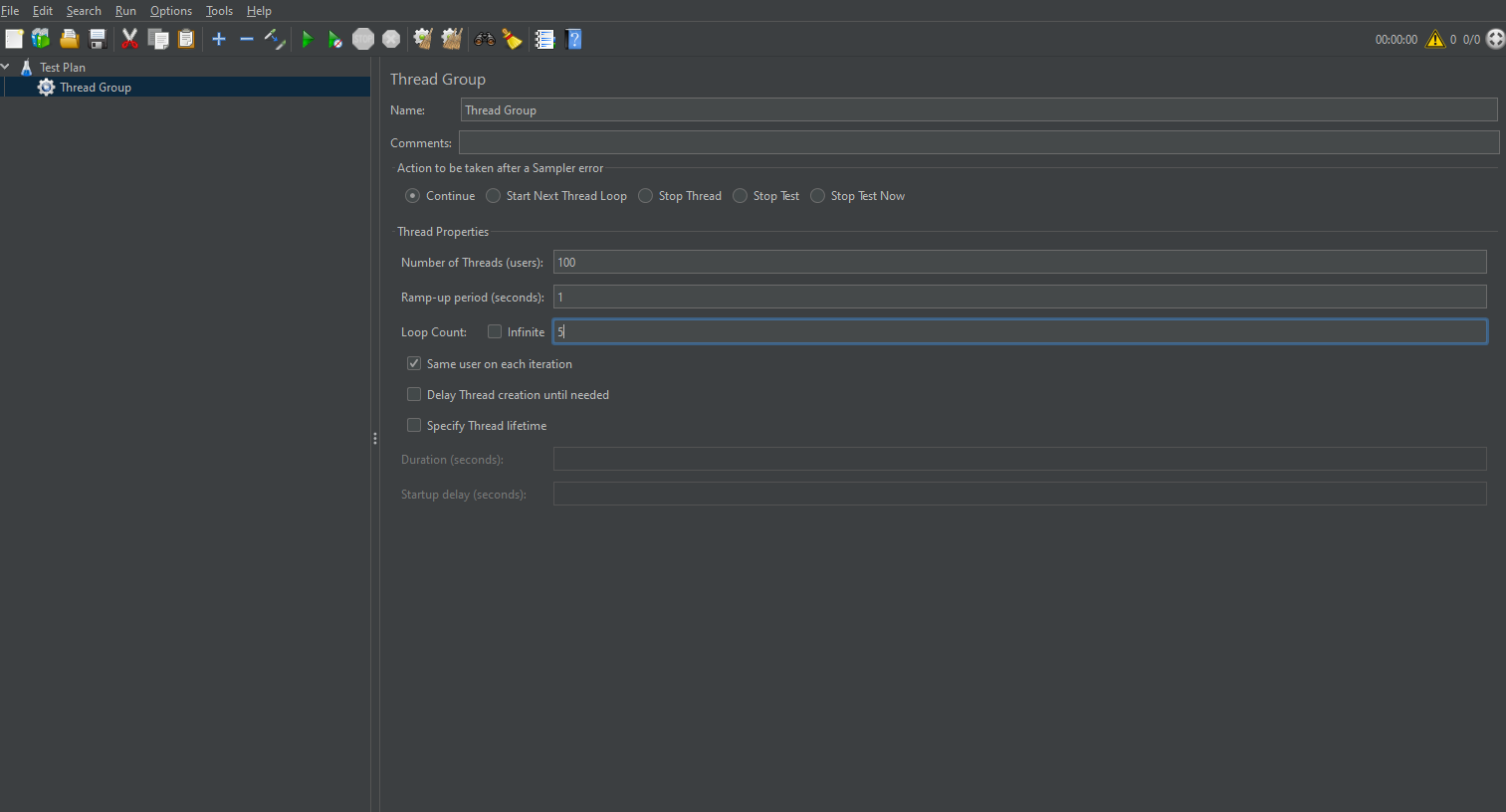1506x812 pixels.
Task: Click the remote engines icon at far right
Action: pyautogui.click(x=1495, y=39)
